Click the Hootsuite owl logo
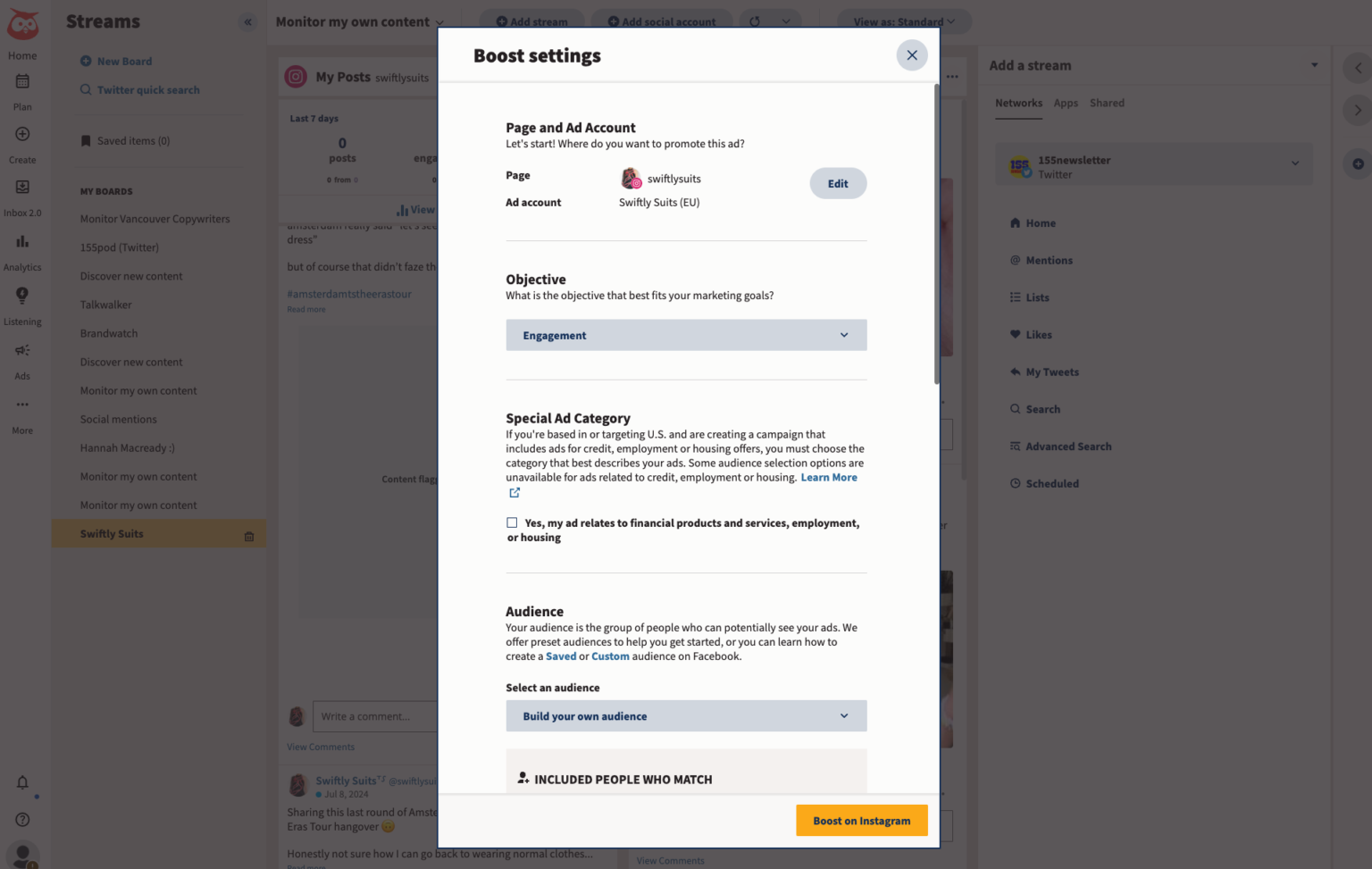 click(22, 24)
